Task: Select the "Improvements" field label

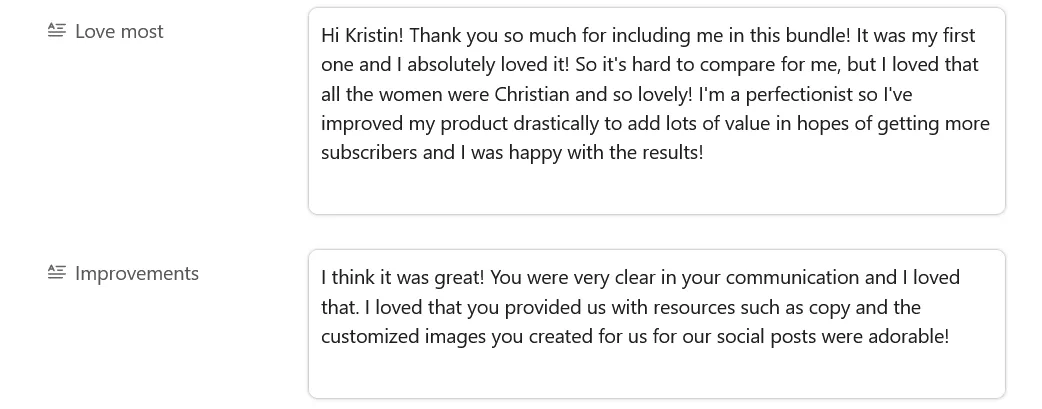Action: coord(137,273)
